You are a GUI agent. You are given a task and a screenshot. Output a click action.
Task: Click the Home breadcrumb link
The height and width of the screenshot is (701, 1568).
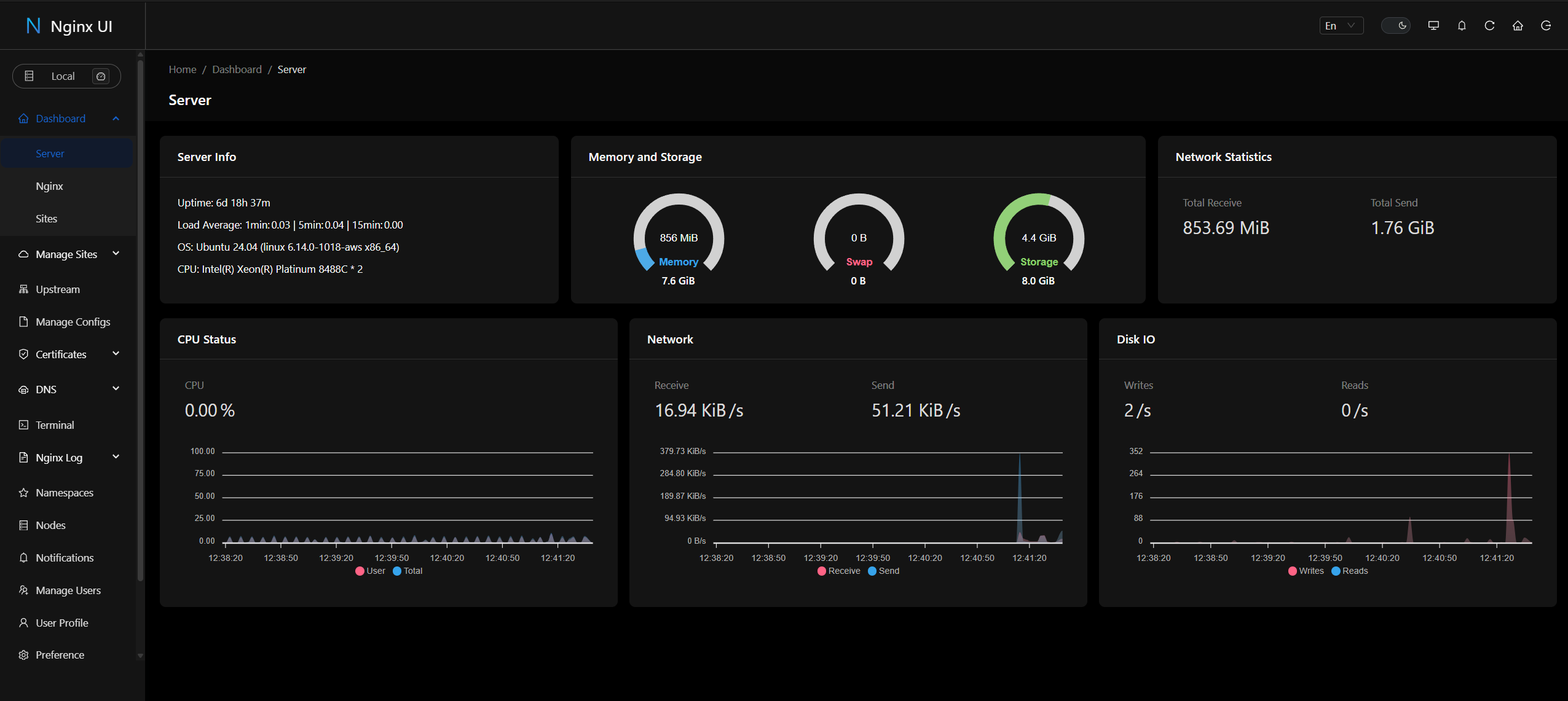coord(183,69)
